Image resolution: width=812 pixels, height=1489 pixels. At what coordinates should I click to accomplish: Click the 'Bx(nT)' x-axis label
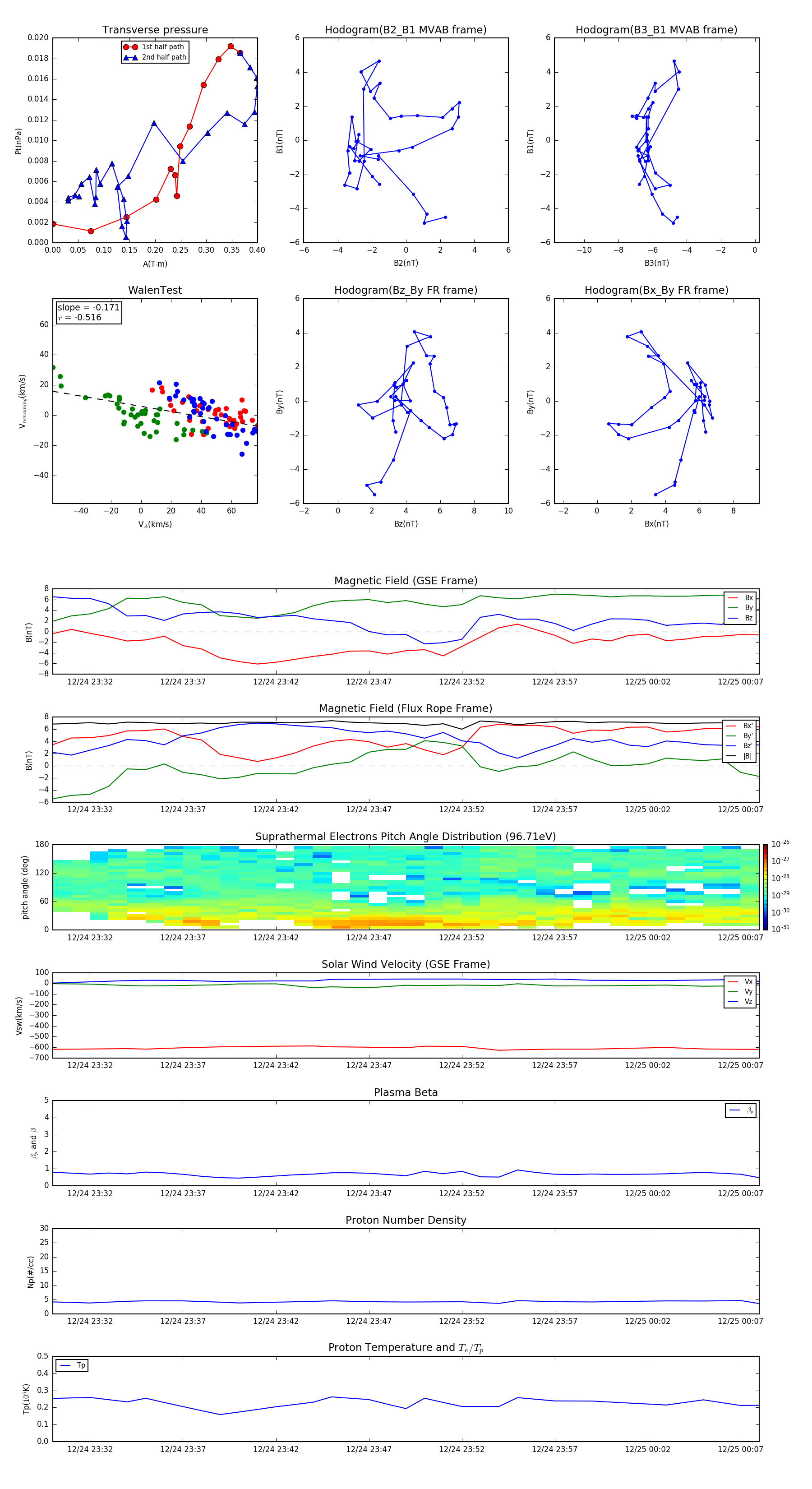click(x=656, y=524)
